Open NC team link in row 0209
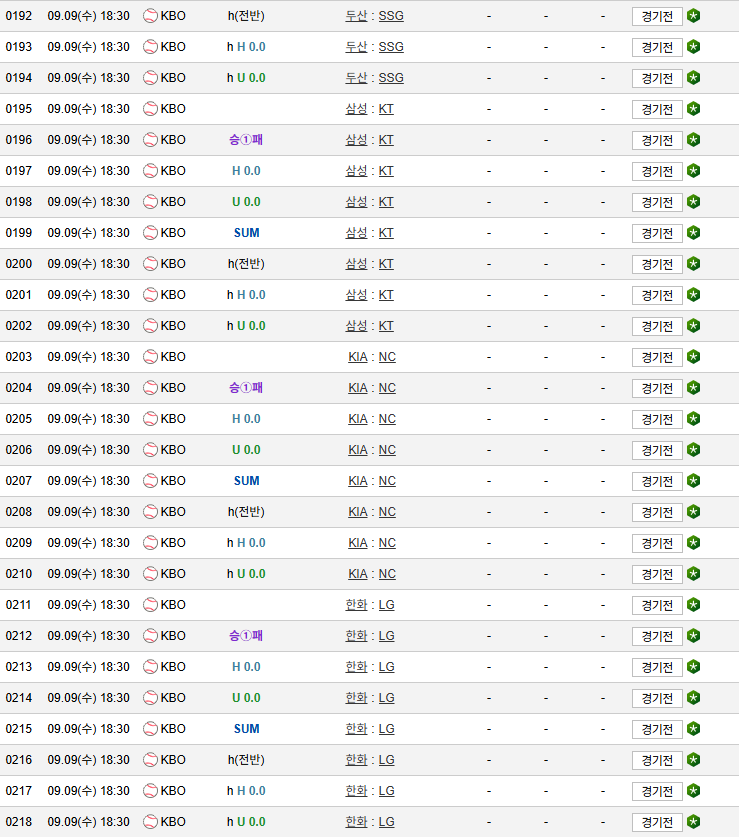 tap(387, 543)
